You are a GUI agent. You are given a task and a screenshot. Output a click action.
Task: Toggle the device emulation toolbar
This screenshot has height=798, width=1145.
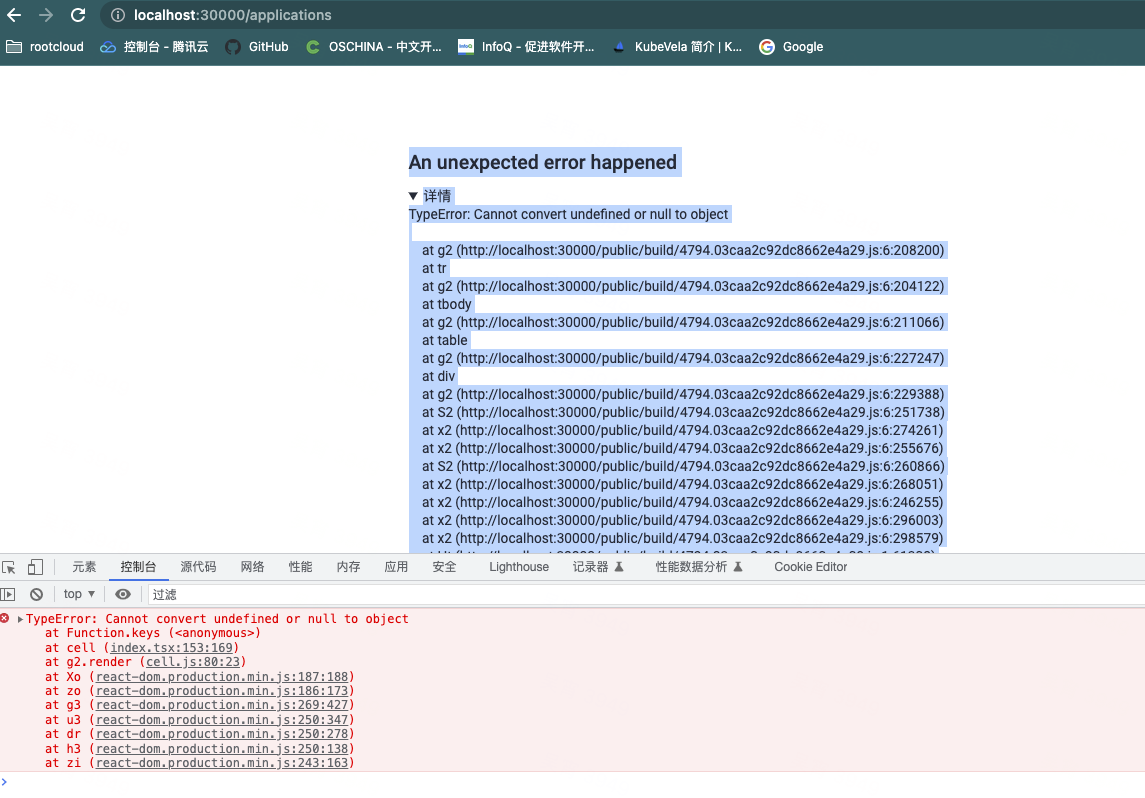(x=35, y=567)
